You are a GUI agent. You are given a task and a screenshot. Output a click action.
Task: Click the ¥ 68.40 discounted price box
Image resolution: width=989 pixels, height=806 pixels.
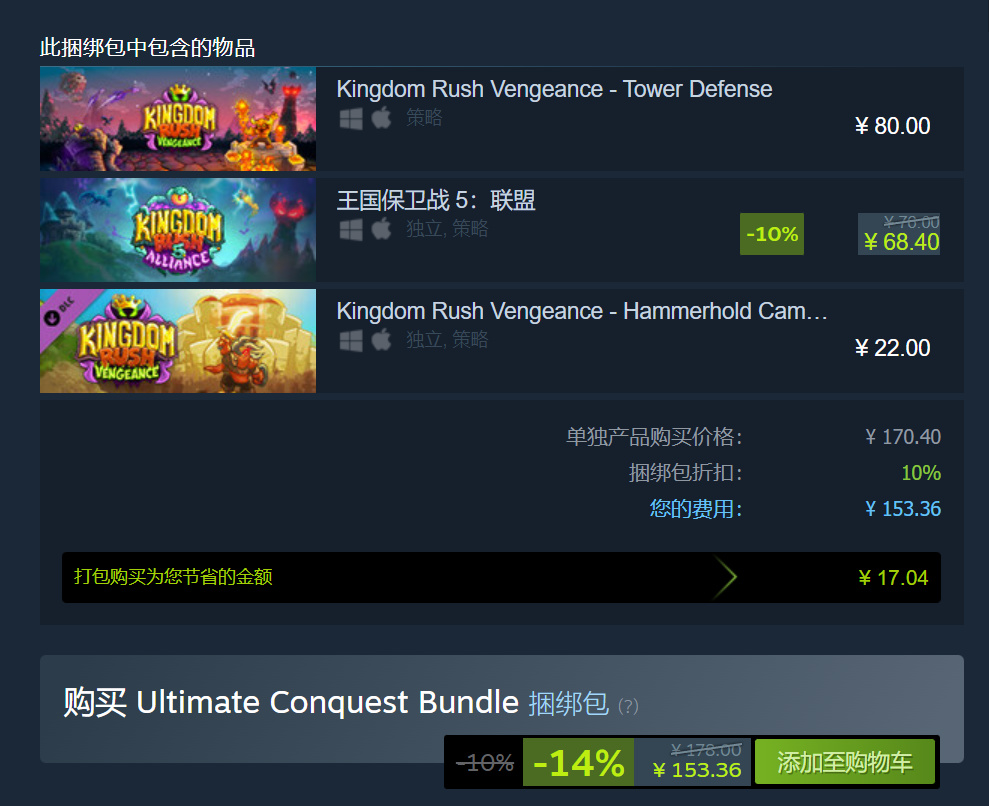tap(899, 234)
